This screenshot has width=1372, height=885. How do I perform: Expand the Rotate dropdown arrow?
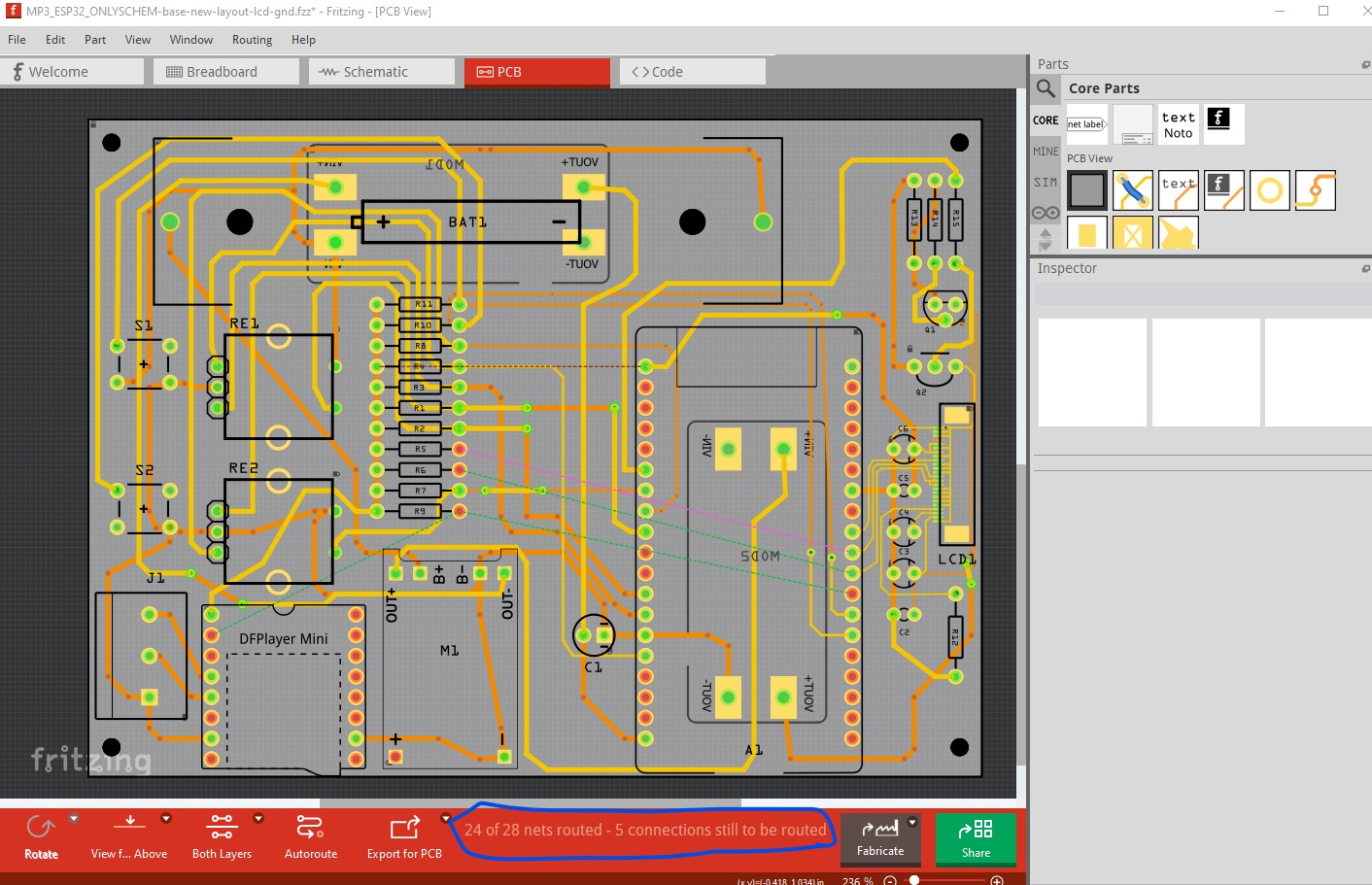(x=74, y=819)
